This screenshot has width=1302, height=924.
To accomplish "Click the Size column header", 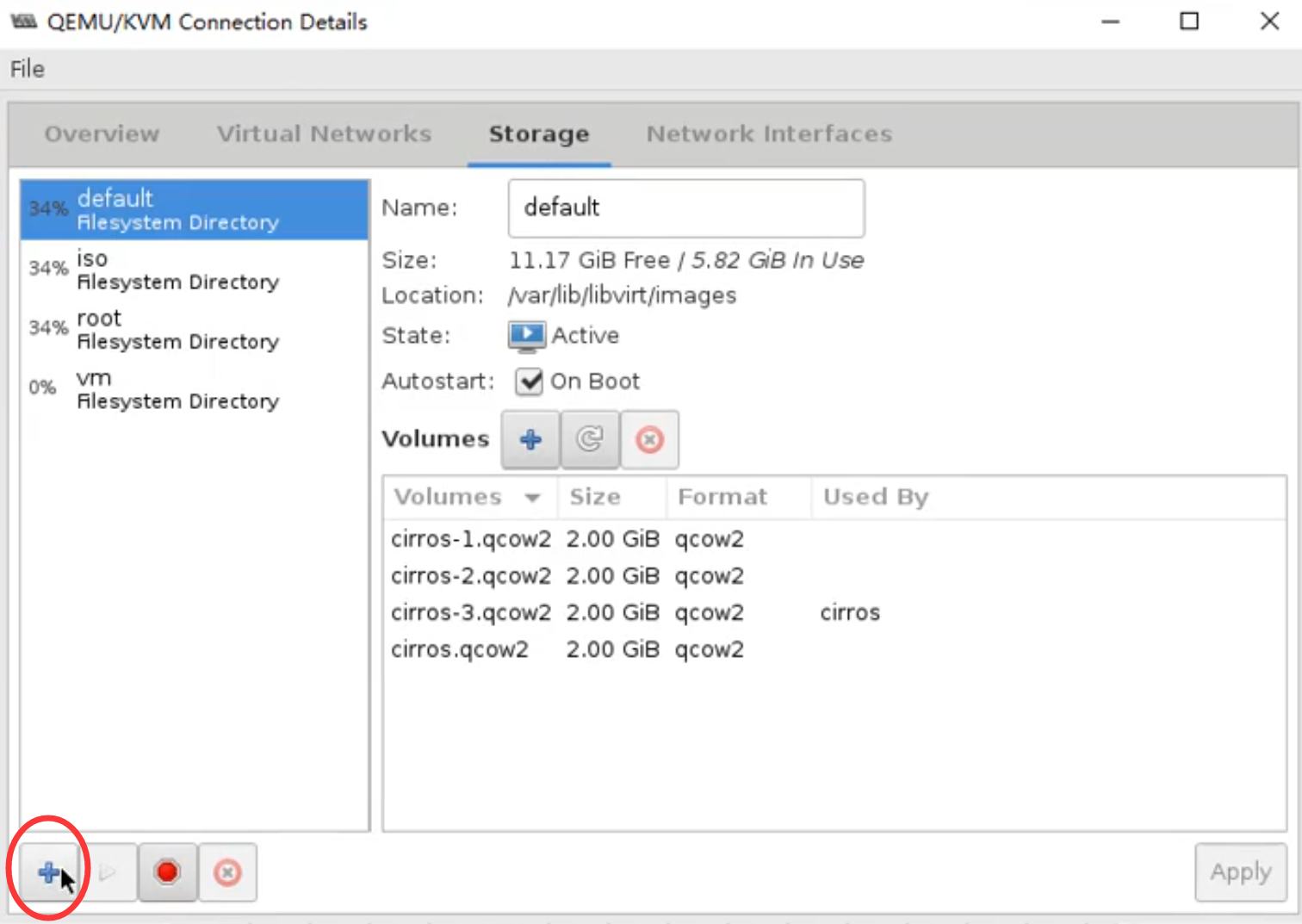I will coord(595,497).
